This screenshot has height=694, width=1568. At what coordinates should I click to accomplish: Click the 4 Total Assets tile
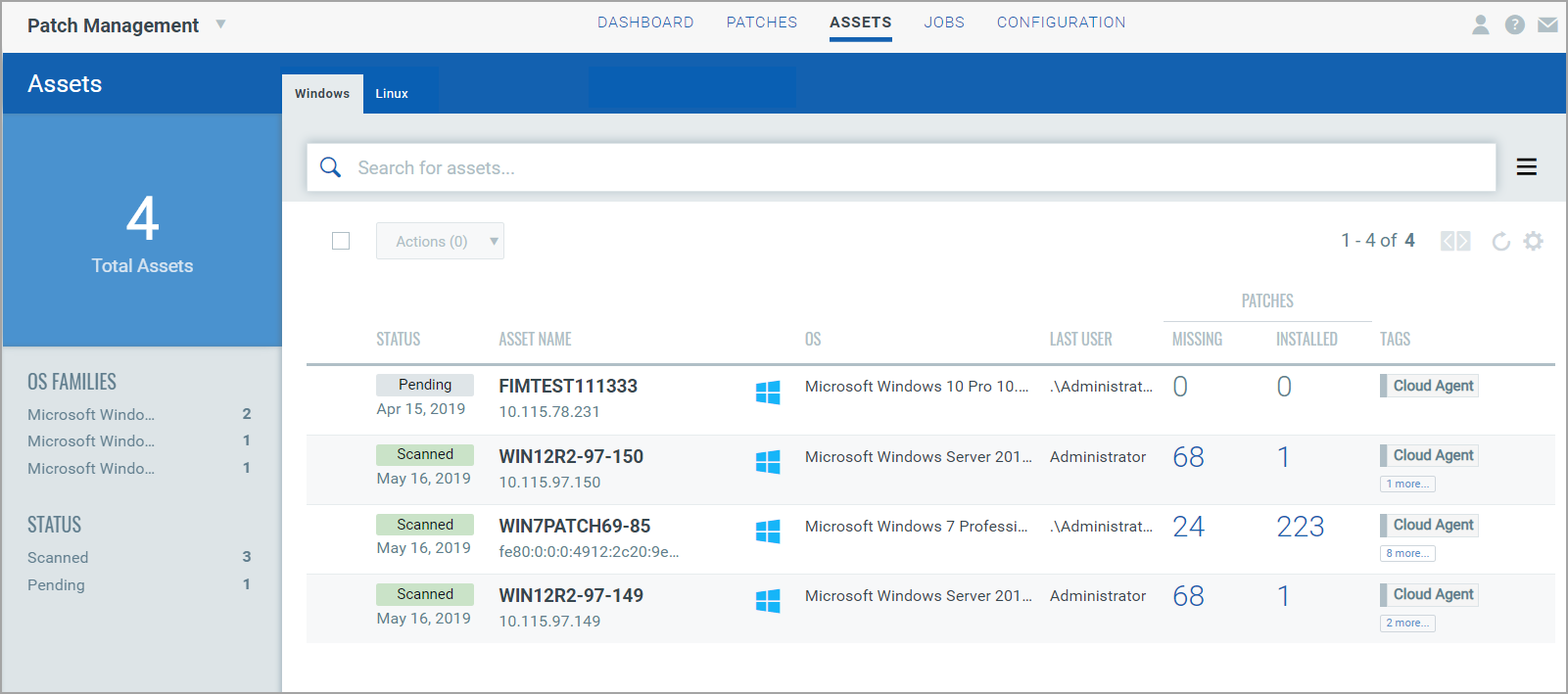click(142, 230)
